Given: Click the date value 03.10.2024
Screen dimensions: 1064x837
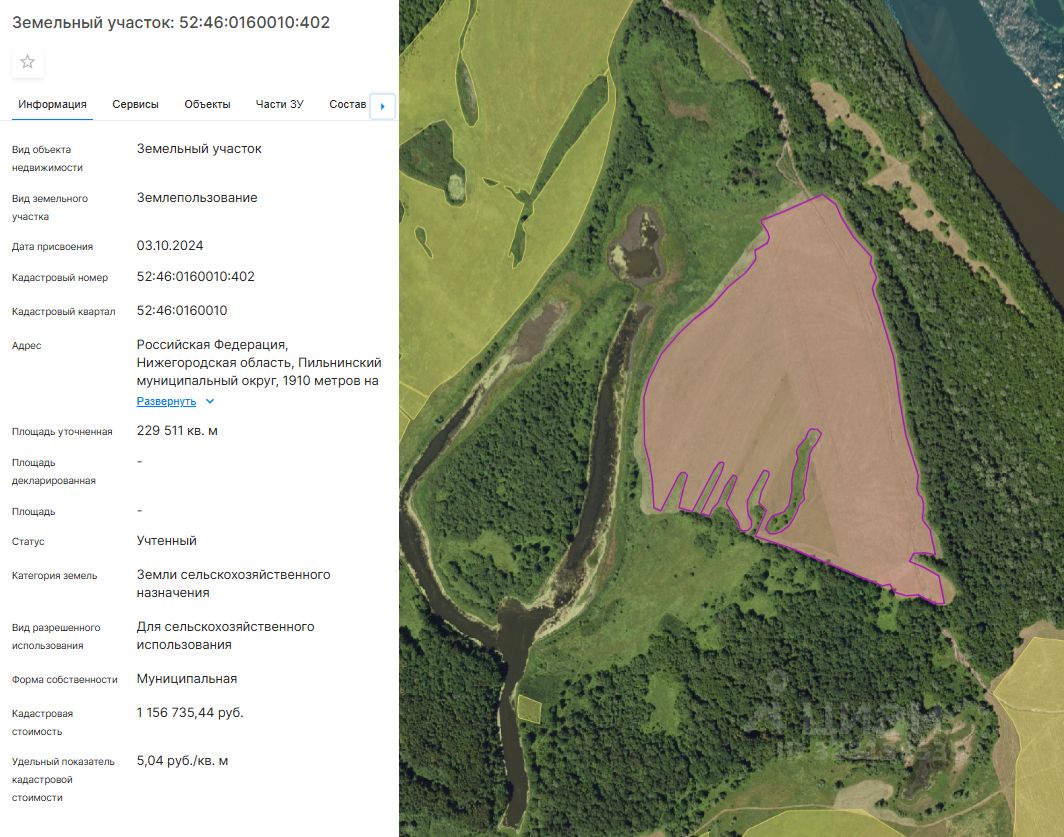Looking at the screenshot, I should [170, 246].
